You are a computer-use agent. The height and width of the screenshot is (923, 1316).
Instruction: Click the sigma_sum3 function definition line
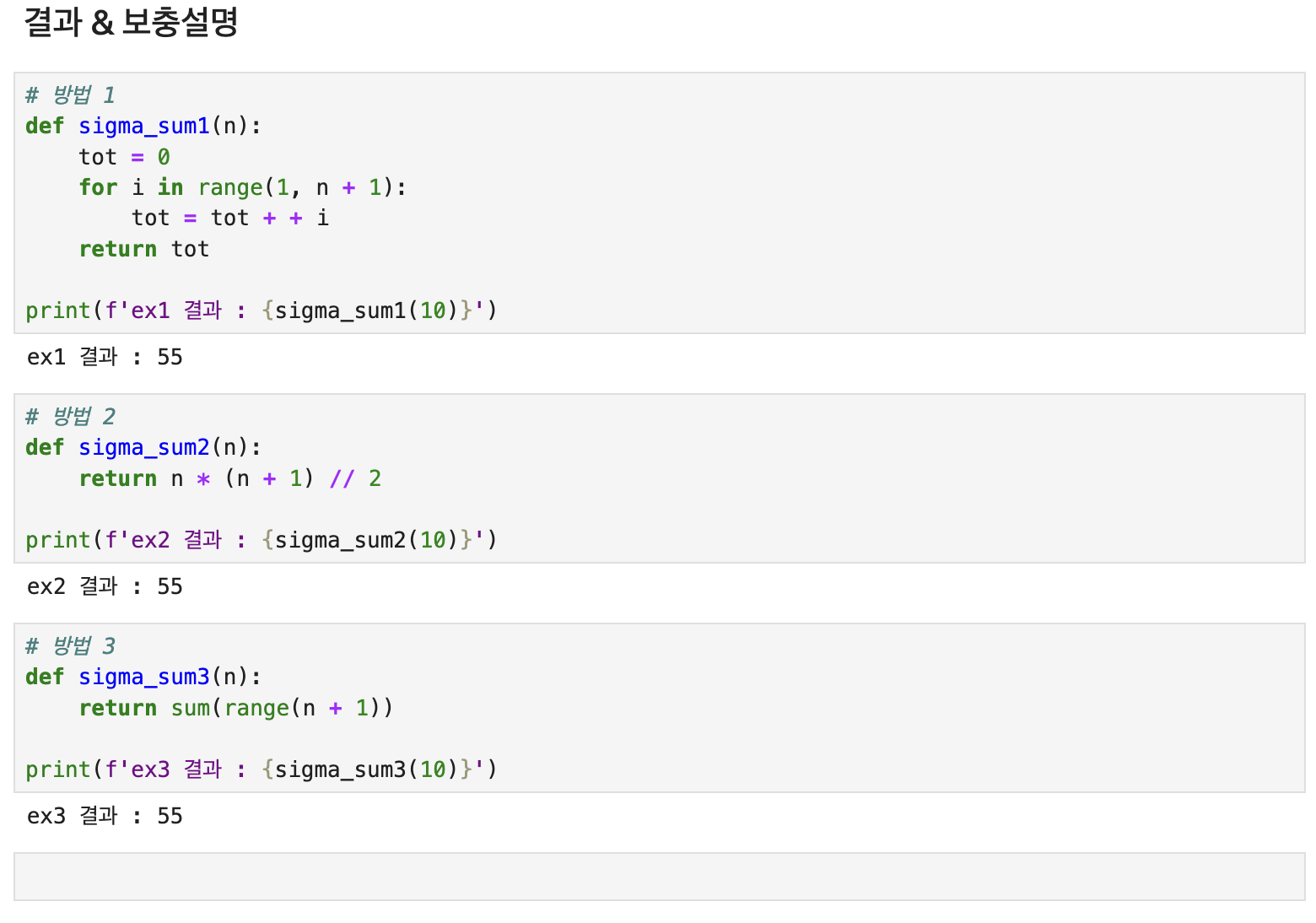pos(143,677)
